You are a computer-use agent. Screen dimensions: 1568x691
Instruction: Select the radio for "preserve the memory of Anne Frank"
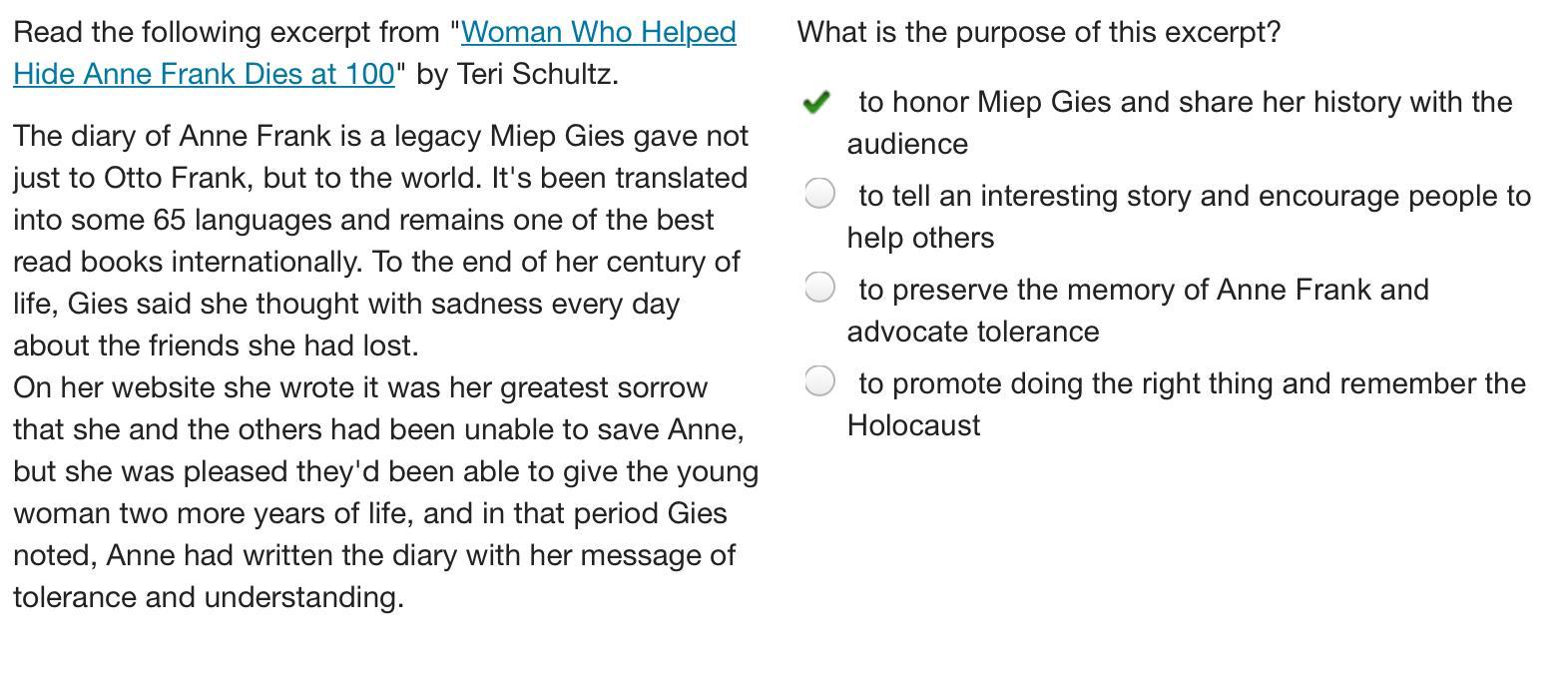819,288
